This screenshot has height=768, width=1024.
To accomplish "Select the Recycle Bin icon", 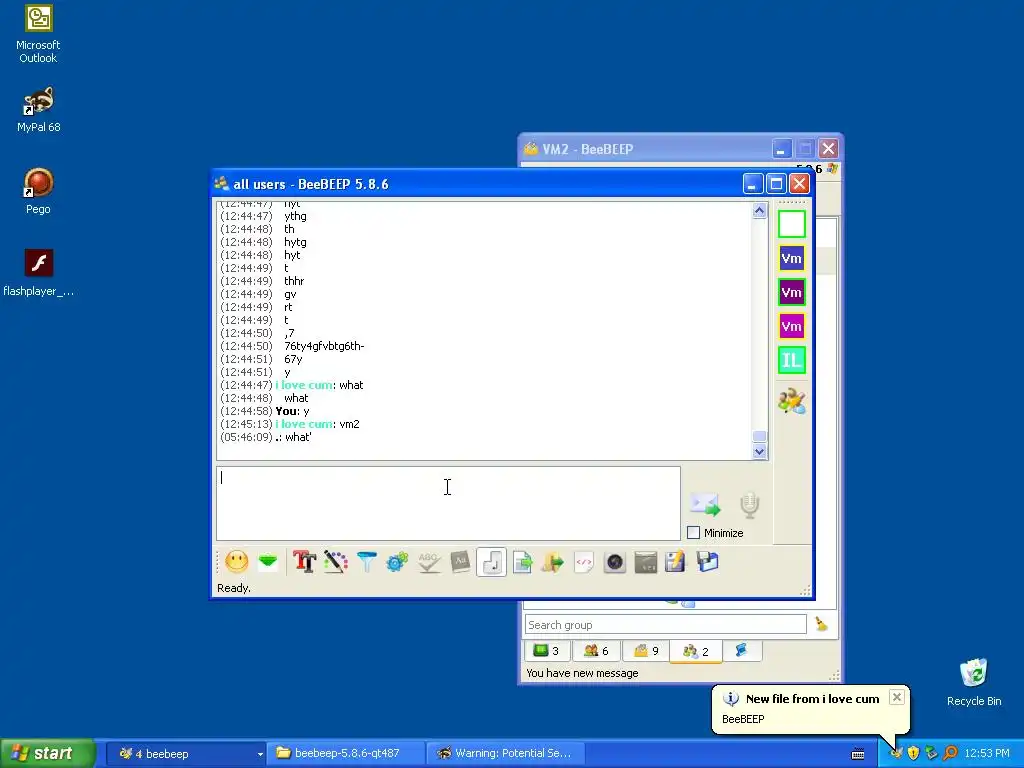I will click(974, 682).
